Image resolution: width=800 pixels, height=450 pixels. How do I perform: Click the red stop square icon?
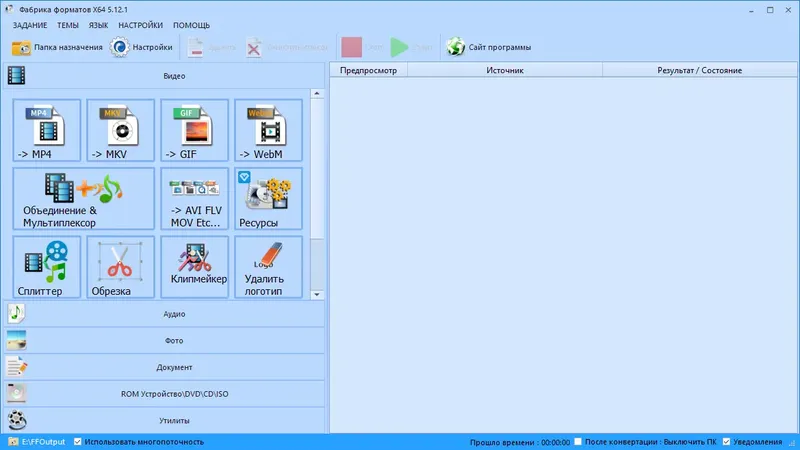coord(352,47)
